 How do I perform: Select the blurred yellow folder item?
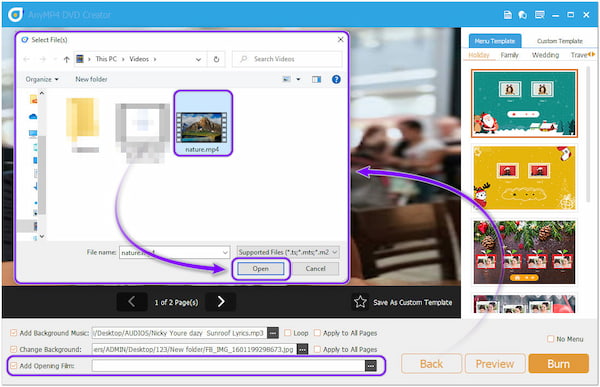click(83, 126)
